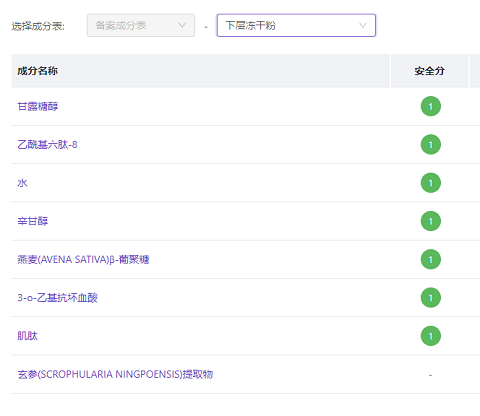
Task: Click the safety score badge for 辛甘醇
Action: [431, 221]
